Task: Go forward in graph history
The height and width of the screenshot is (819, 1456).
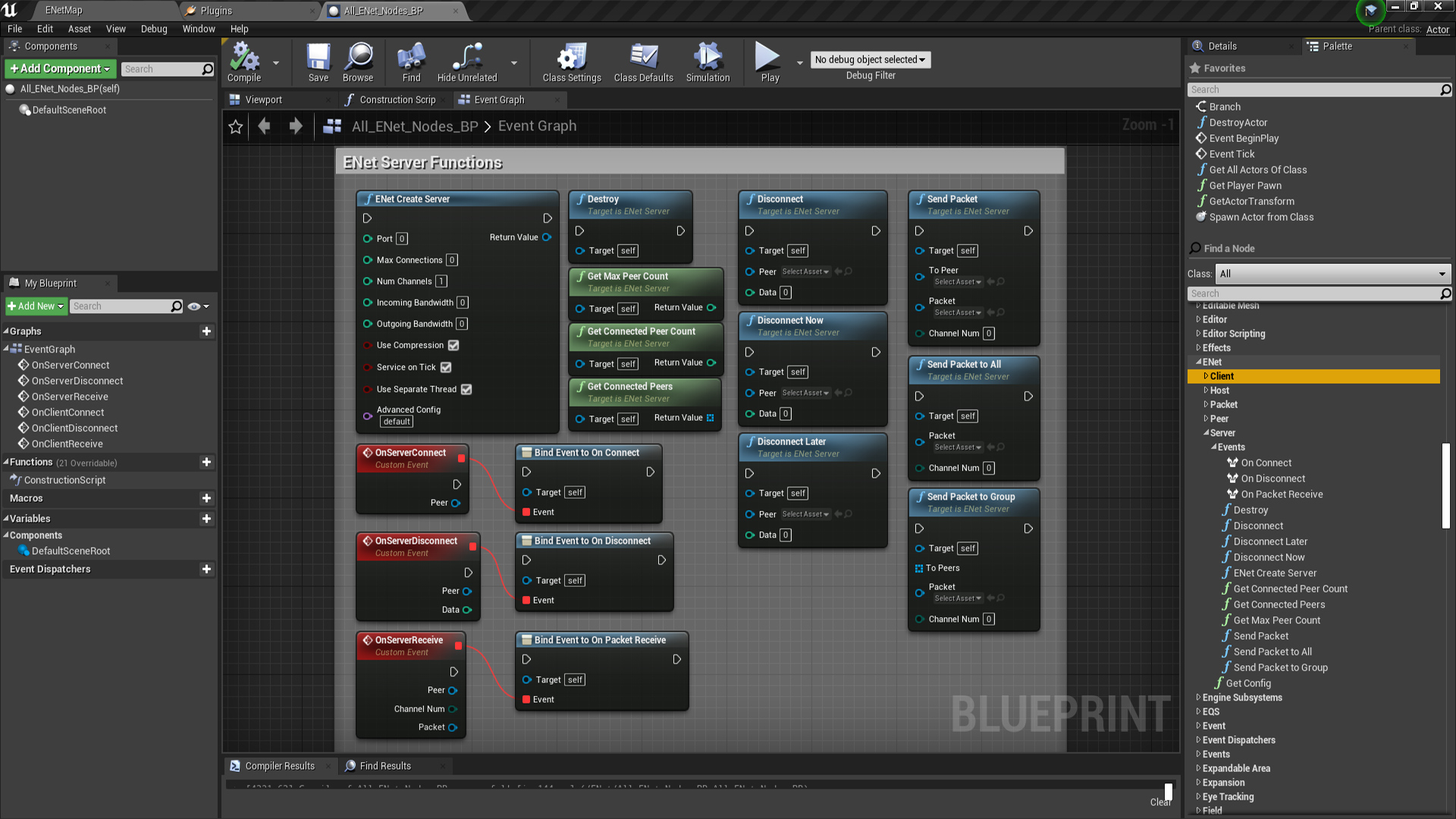Action: coord(296,126)
